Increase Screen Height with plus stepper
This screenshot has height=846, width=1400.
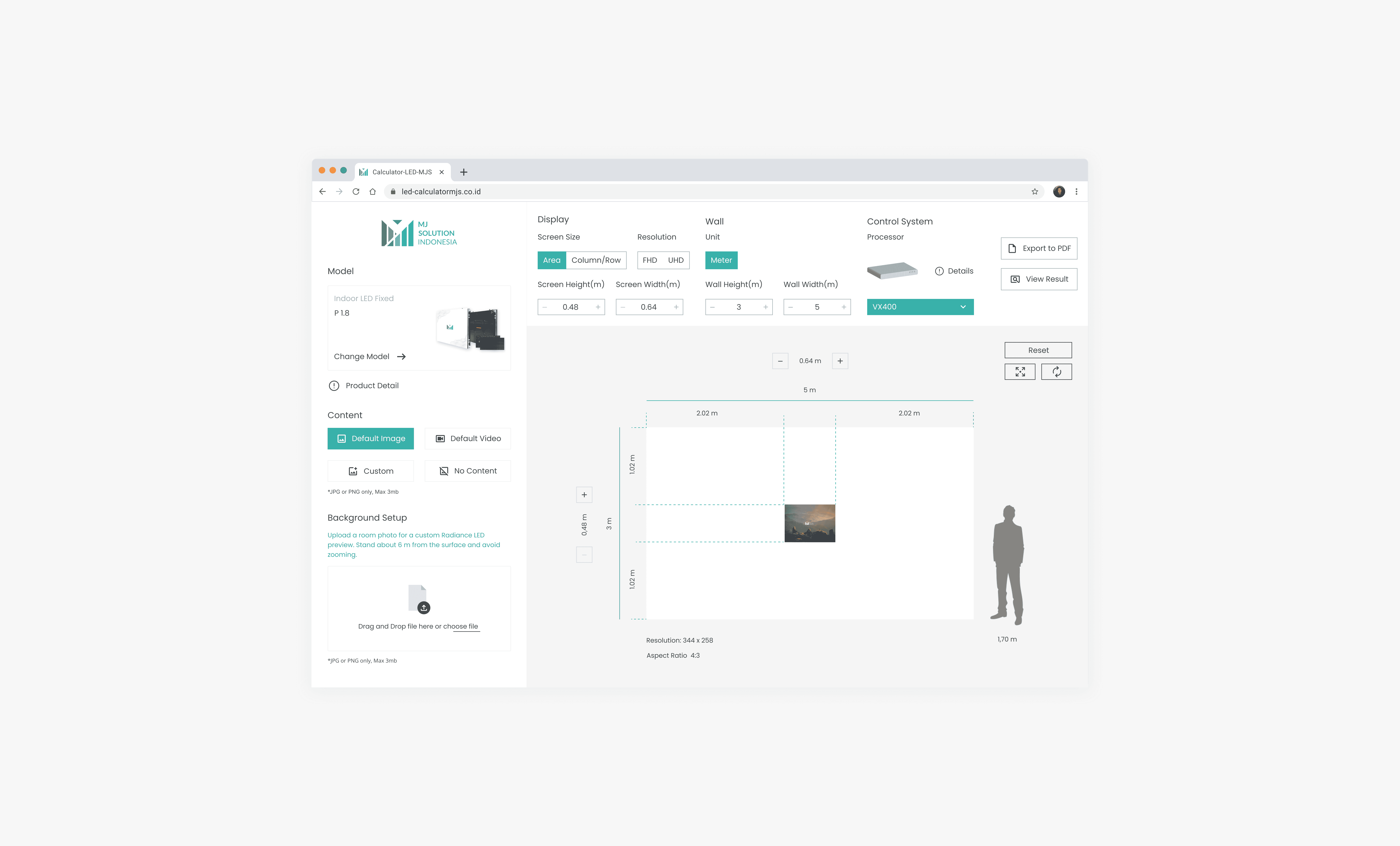pos(598,307)
